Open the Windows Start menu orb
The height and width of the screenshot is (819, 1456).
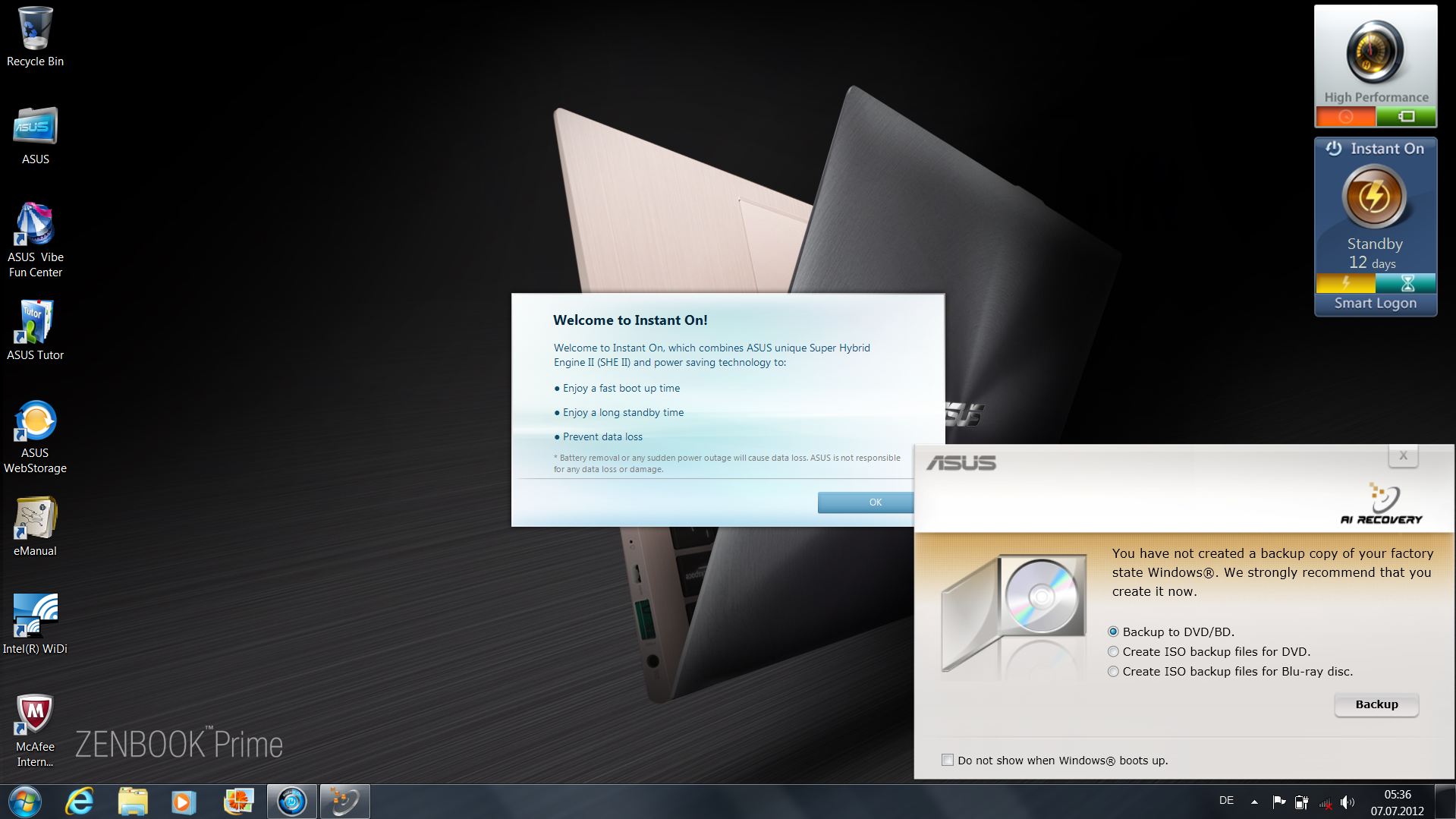click(x=25, y=802)
